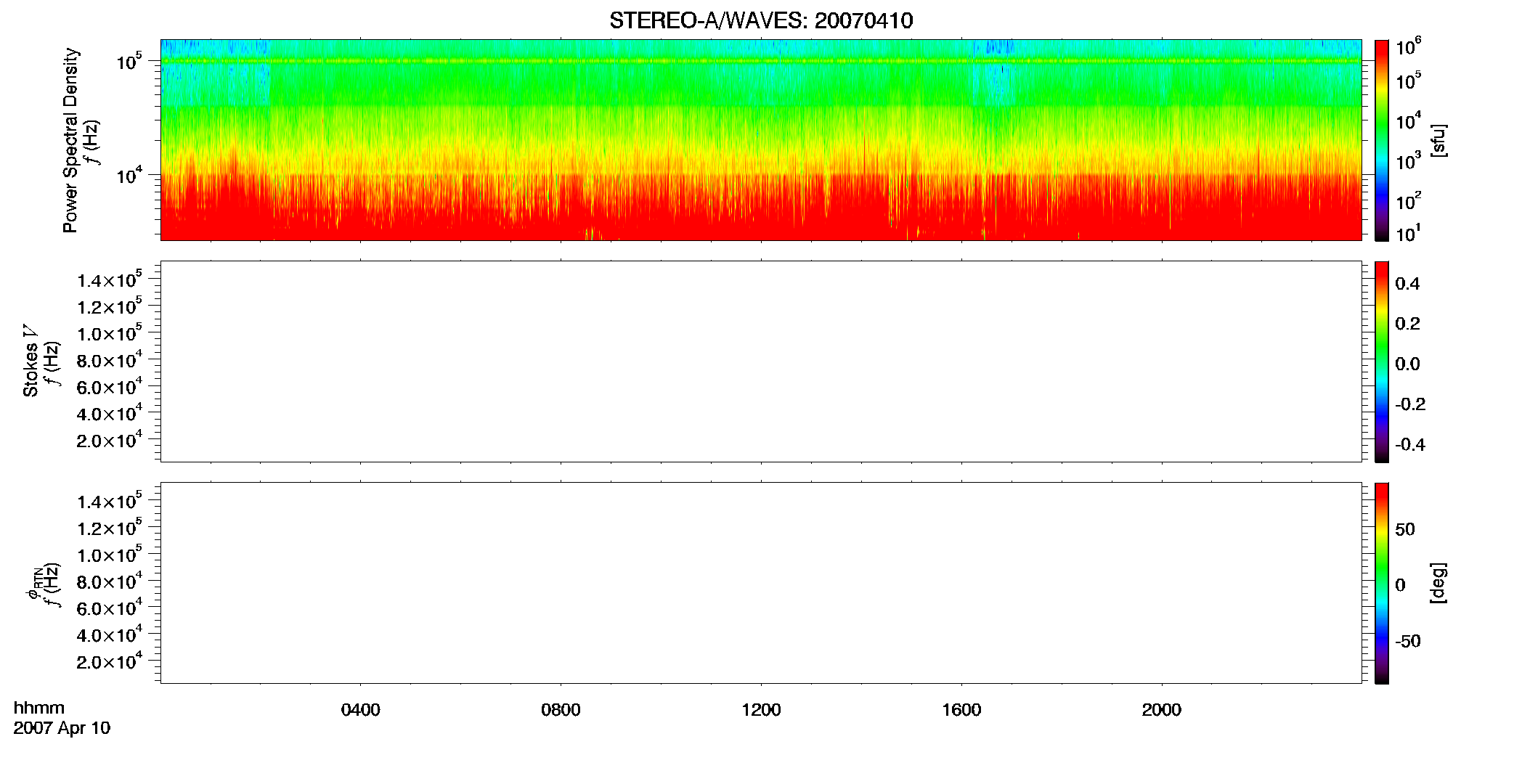Click the 2.0×10^4 tick of phi RTN panel
Screen dimensions: 1522x784
[110, 661]
